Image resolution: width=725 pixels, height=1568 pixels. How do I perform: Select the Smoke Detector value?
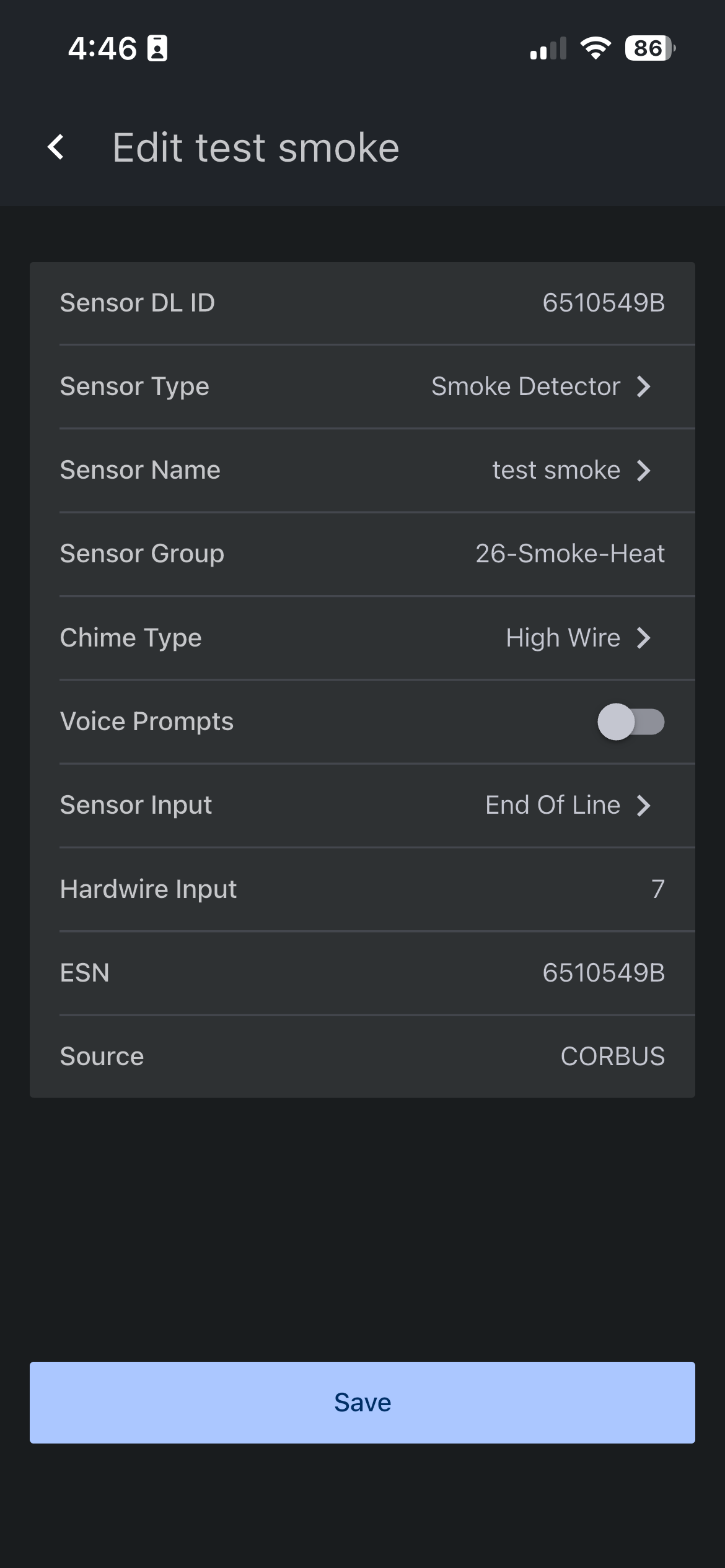(x=525, y=386)
